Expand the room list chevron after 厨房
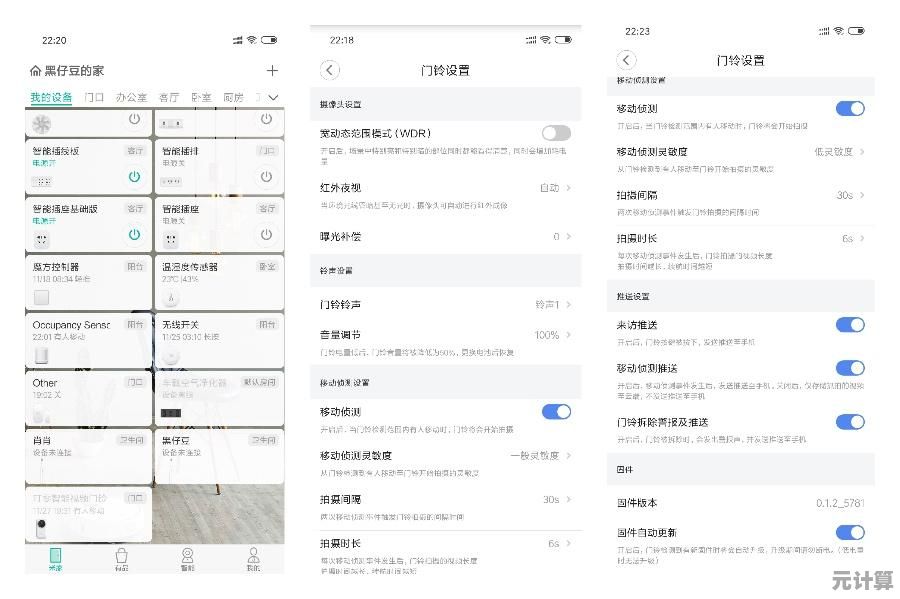This screenshot has height=599, width=900. coord(273,98)
